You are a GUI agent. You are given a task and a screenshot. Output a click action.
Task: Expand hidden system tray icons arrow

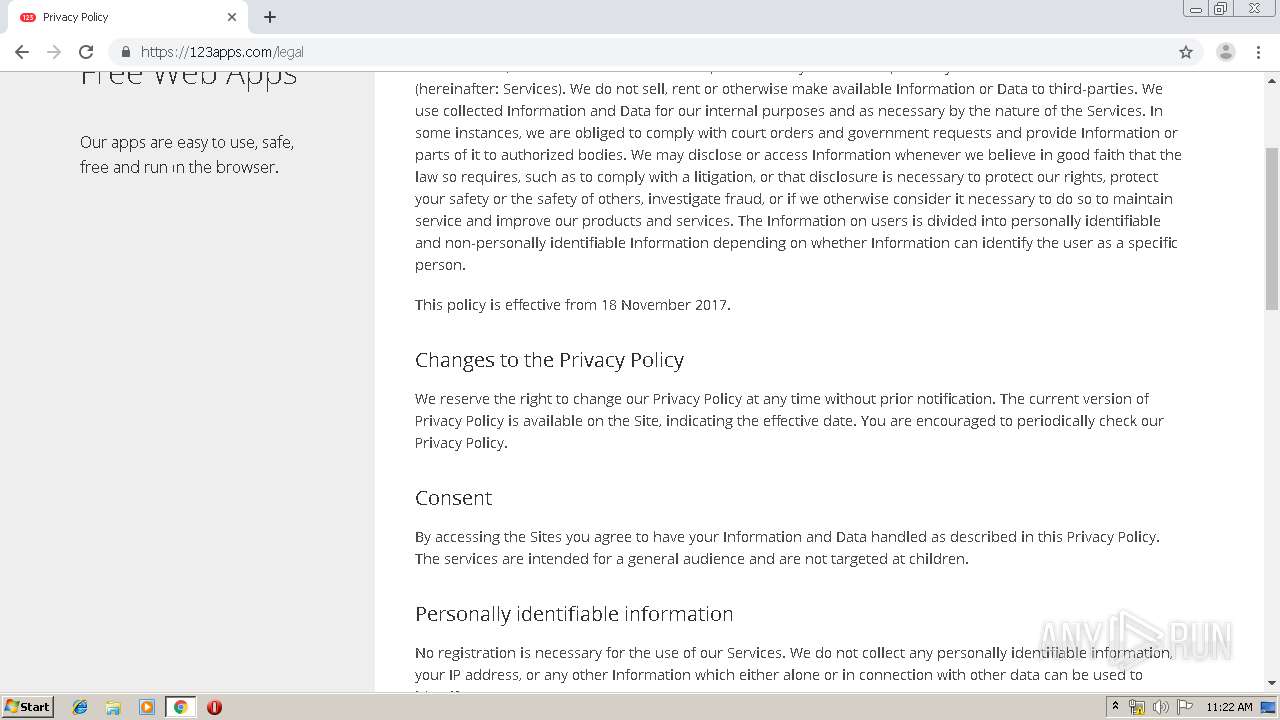click(x=1115, y=707)
